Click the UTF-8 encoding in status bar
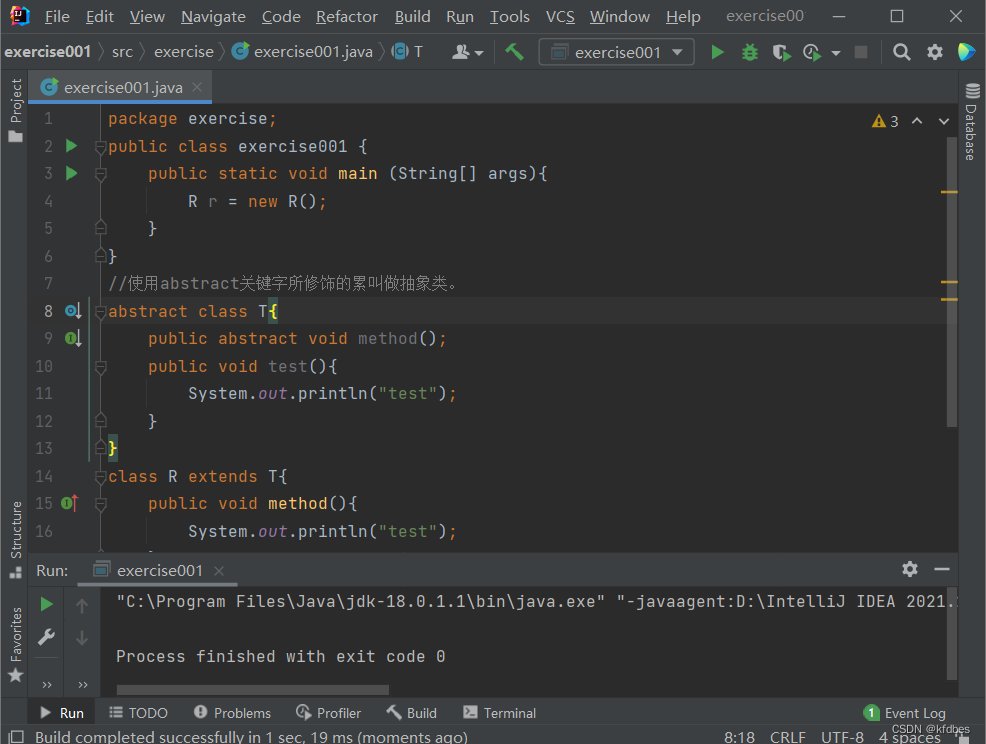 coord(842,737)
